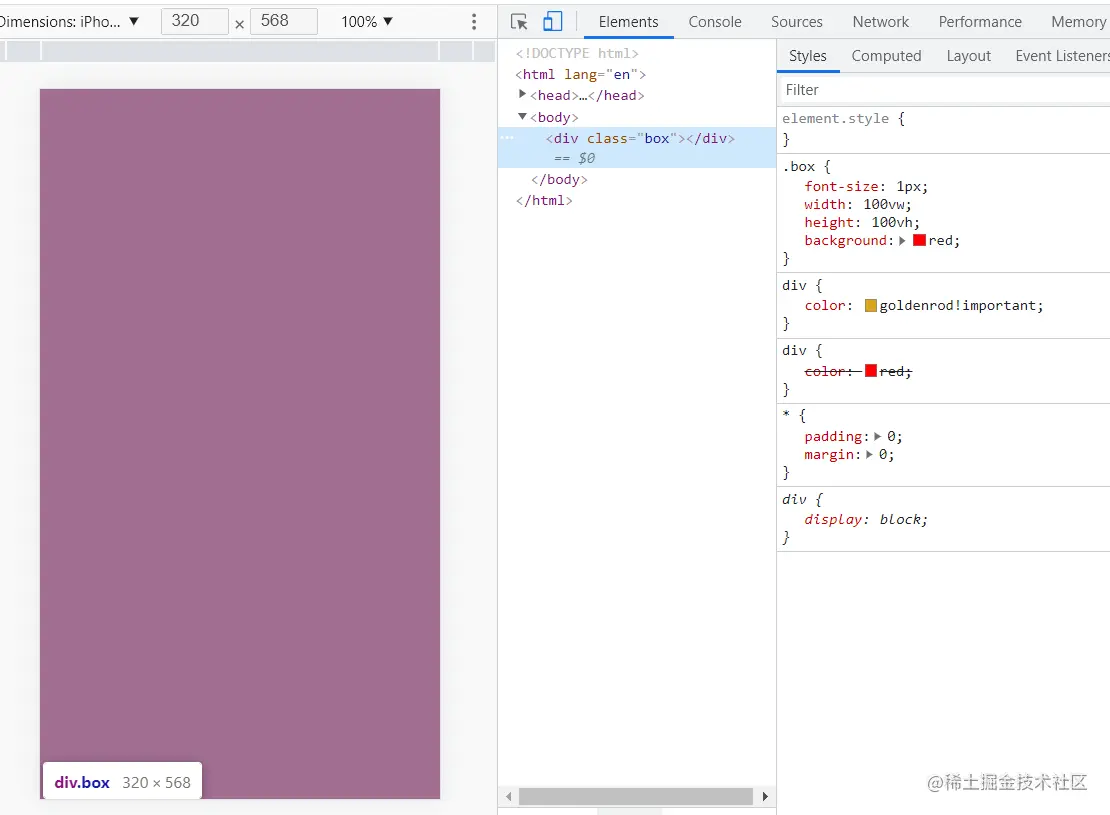Expand the head element node
This screenshot has width=1110, height=815.
pos(522,94)
